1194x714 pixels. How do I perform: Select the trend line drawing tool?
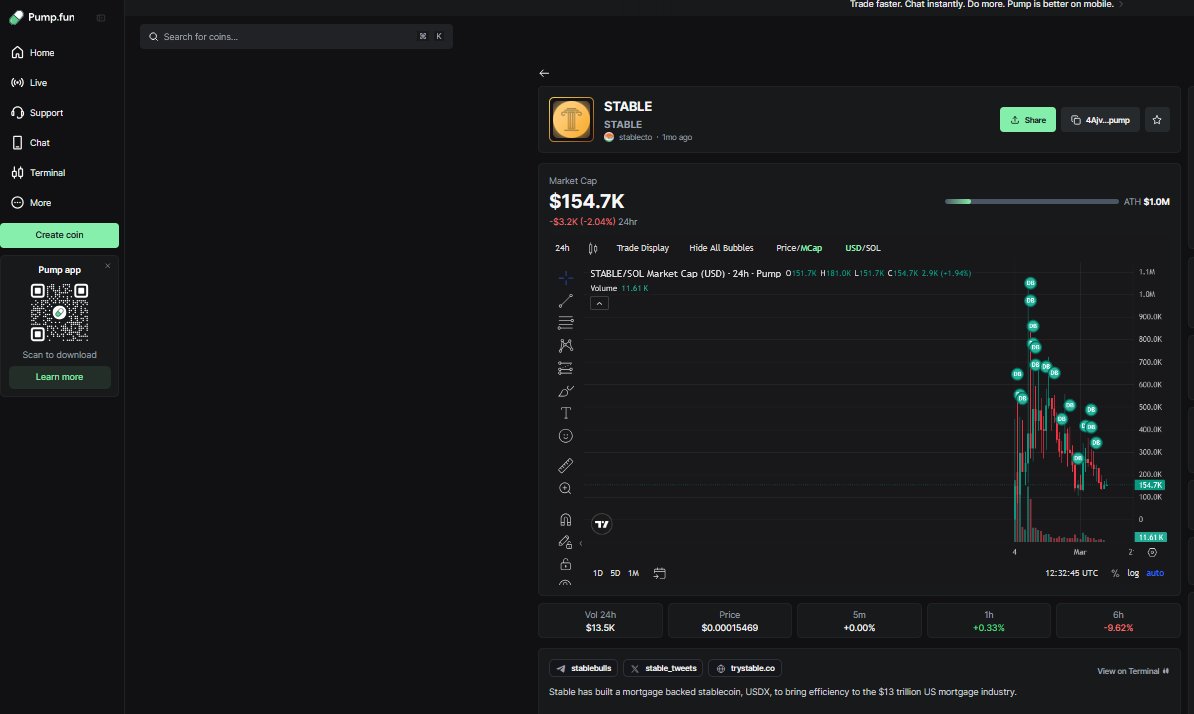click(565, 301)
